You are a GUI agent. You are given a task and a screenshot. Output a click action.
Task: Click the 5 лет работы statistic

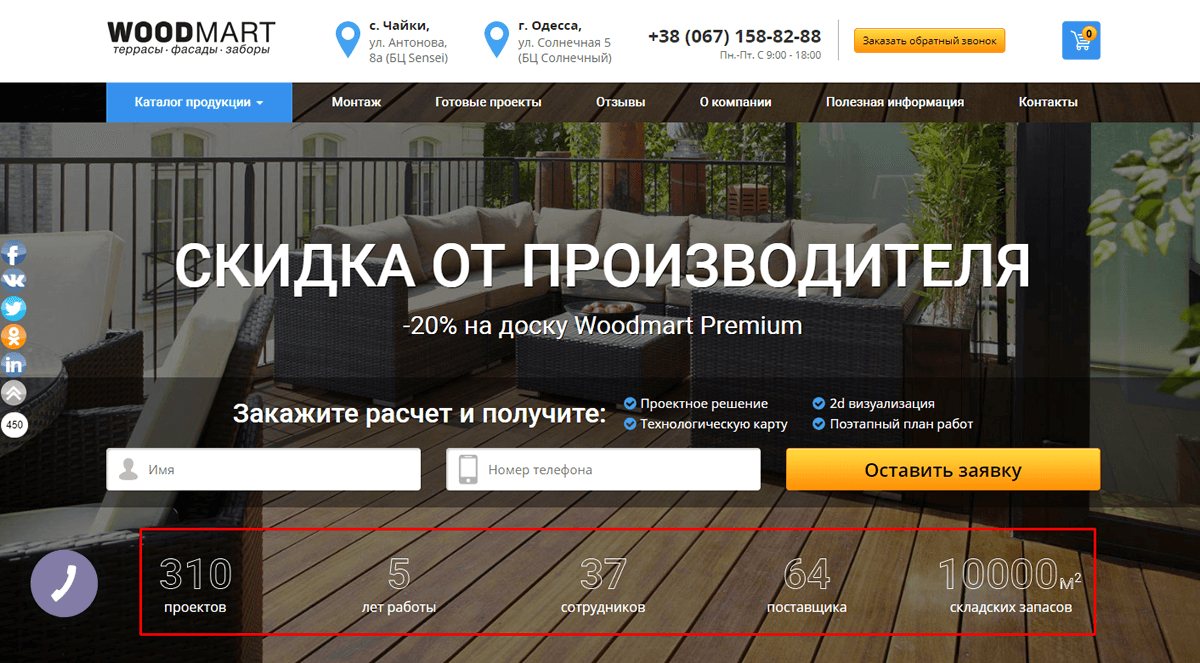399,584
